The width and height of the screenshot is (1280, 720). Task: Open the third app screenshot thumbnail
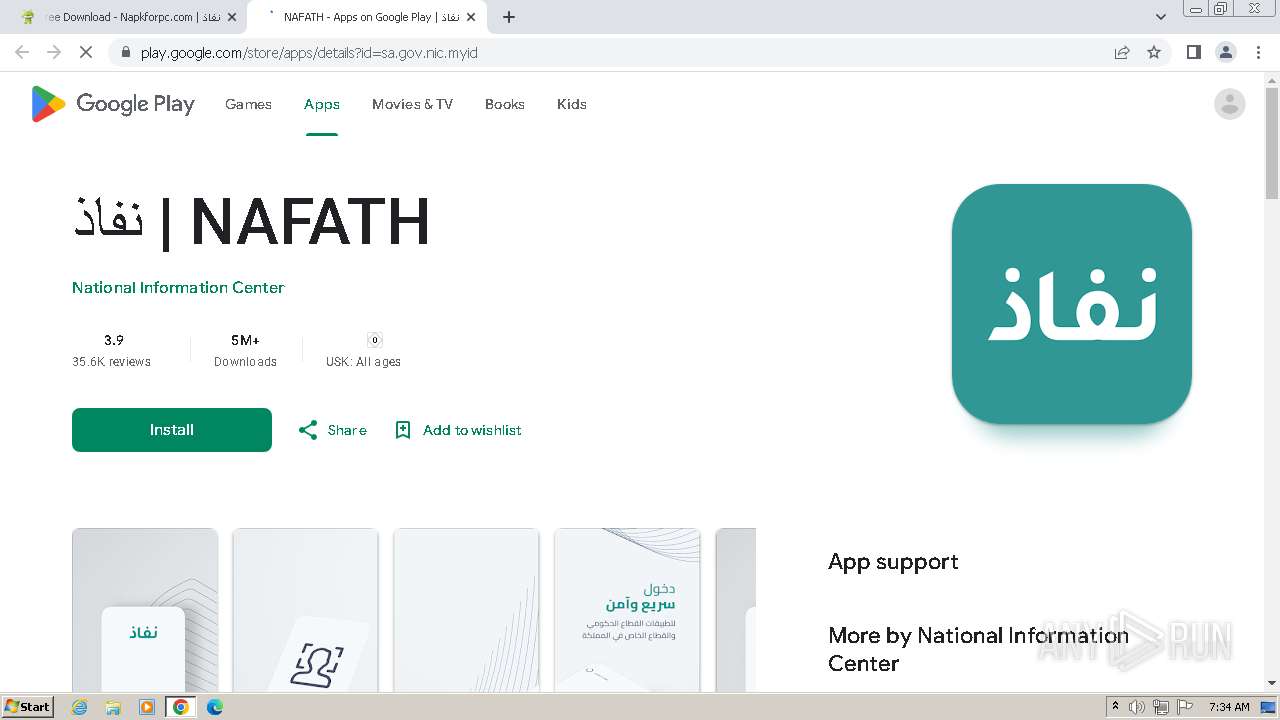467,610
